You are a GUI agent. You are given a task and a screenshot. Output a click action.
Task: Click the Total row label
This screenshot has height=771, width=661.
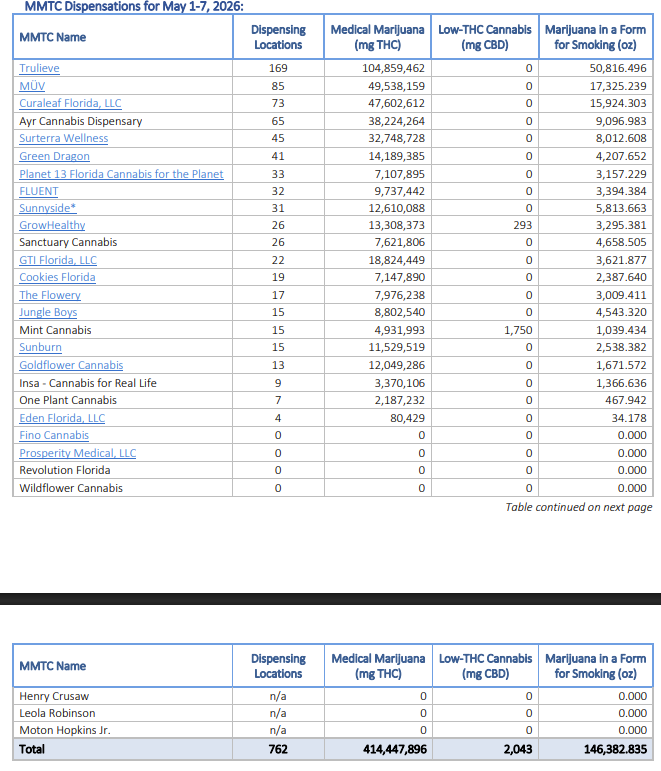click(x=32, y=749)
